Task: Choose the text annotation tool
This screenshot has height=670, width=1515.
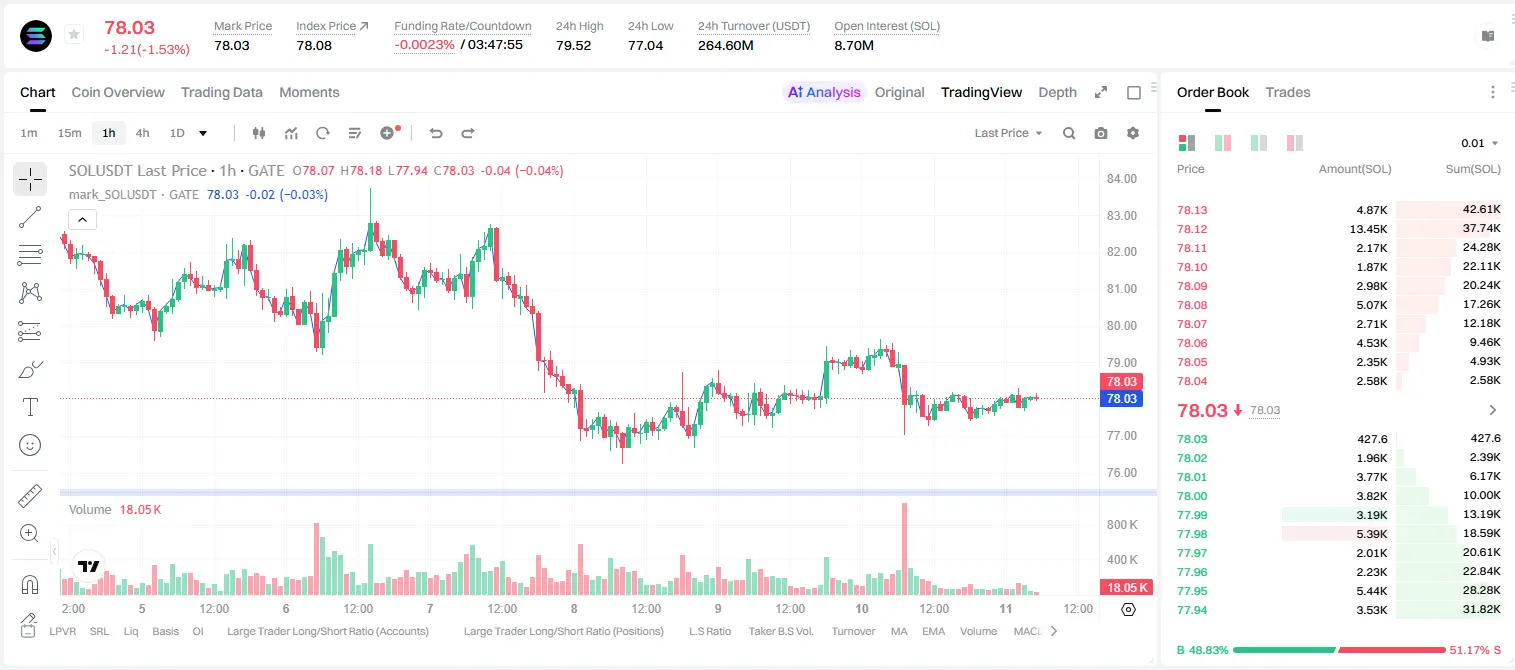Action: 30,407
